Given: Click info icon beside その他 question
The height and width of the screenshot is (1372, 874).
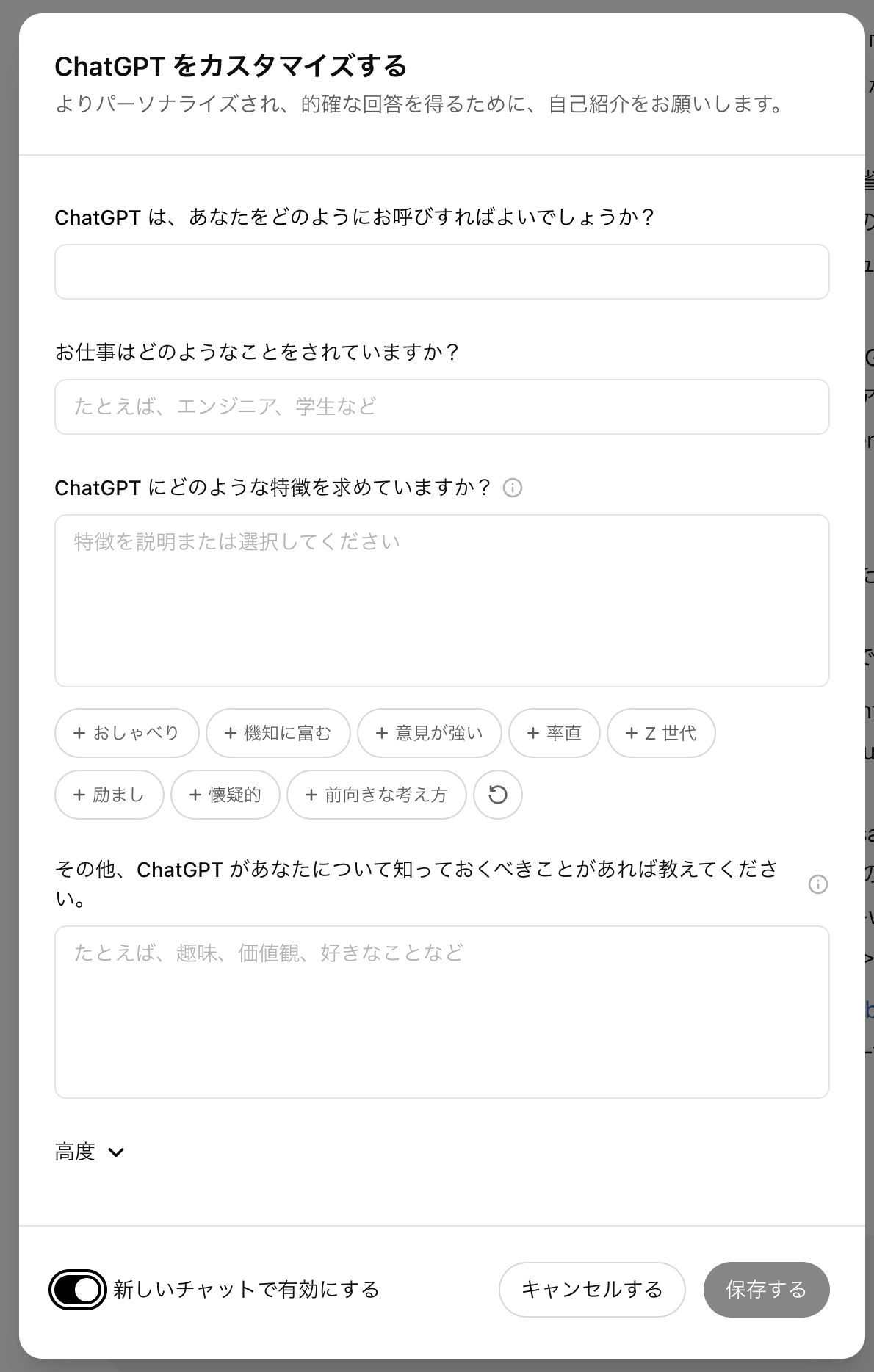Looking at the screenshot, I should click(817, 884).
